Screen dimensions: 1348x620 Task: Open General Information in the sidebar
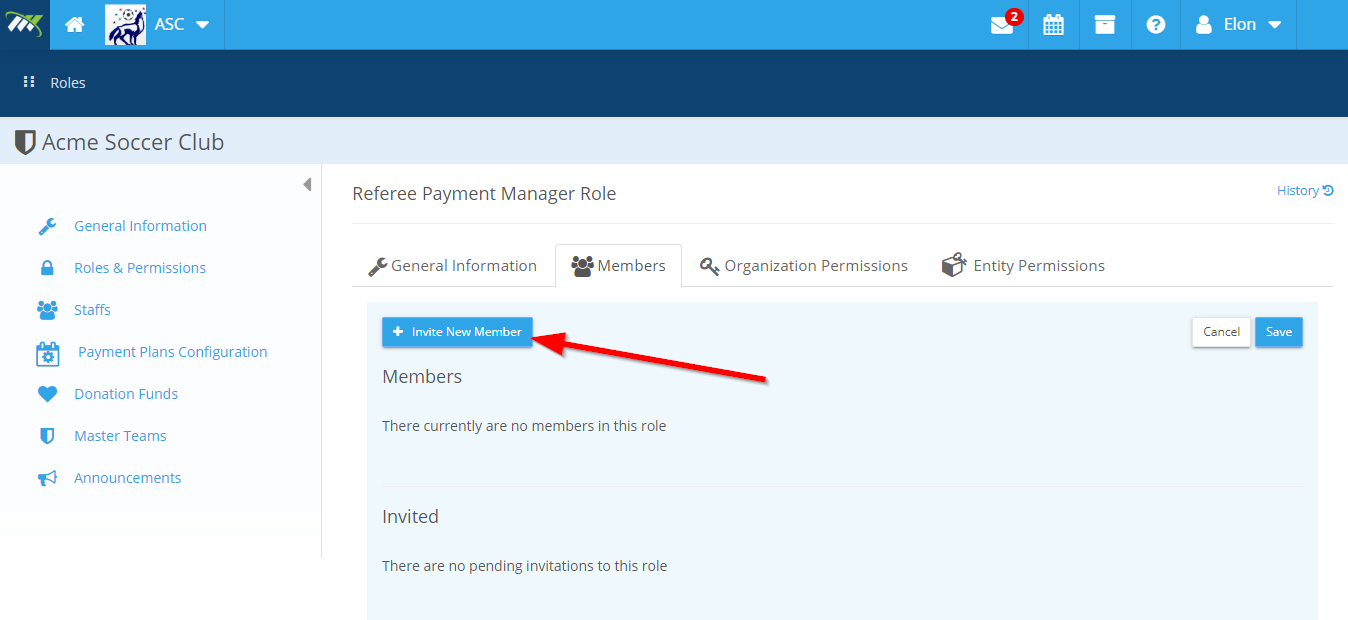[140, 226]
